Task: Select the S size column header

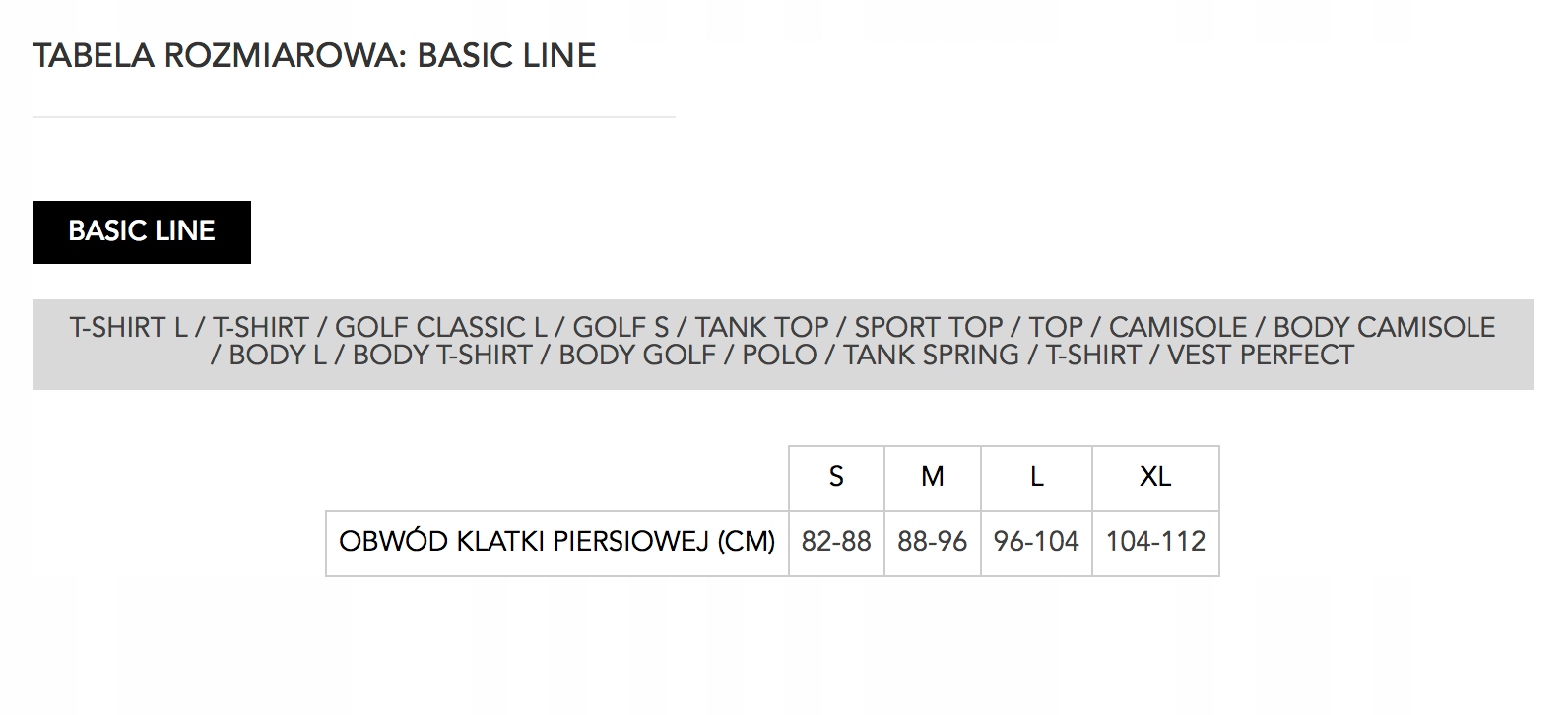Action: pyautogui.click(x=836, y=478)
